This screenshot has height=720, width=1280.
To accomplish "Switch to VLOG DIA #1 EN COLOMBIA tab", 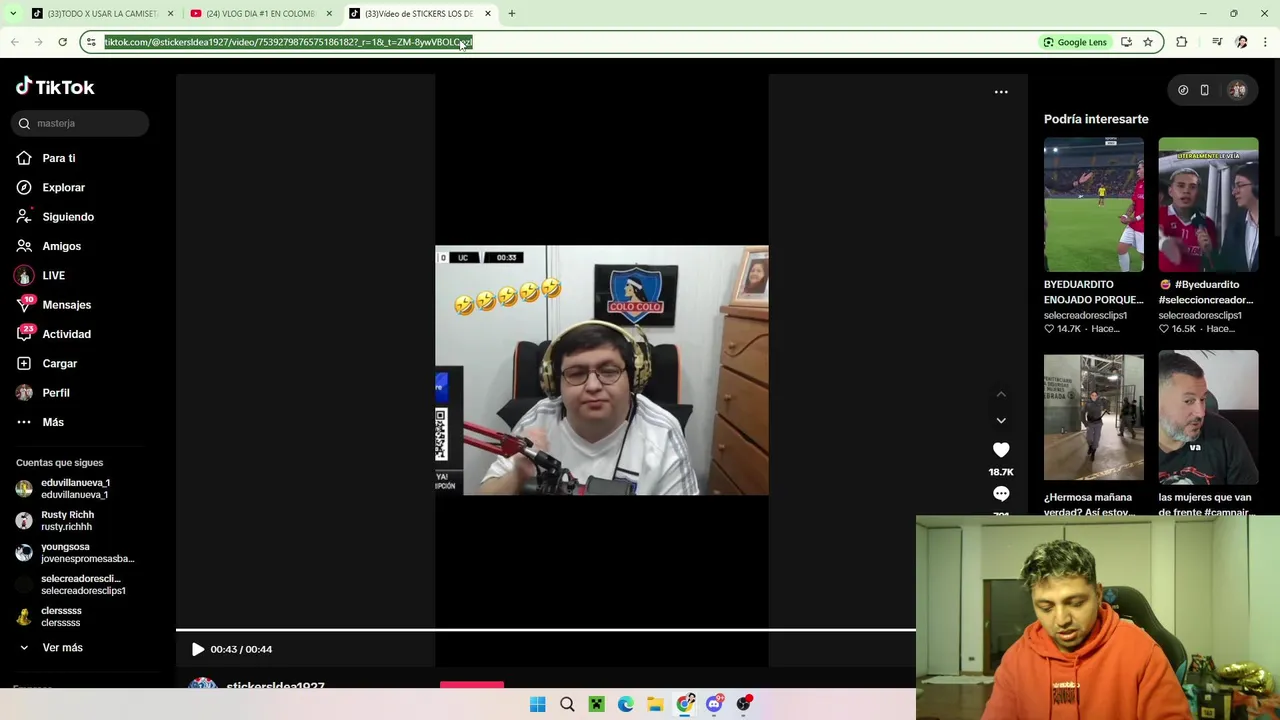I will point(260,14).
